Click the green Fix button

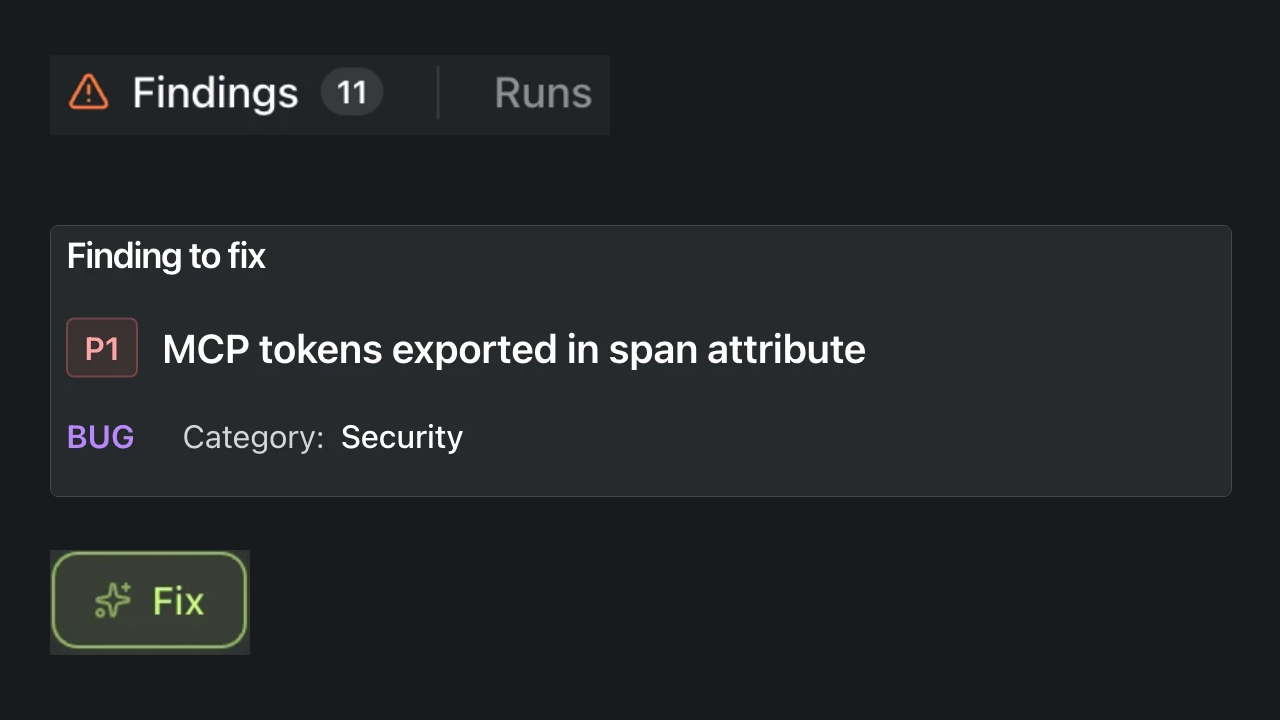point(149,600)
